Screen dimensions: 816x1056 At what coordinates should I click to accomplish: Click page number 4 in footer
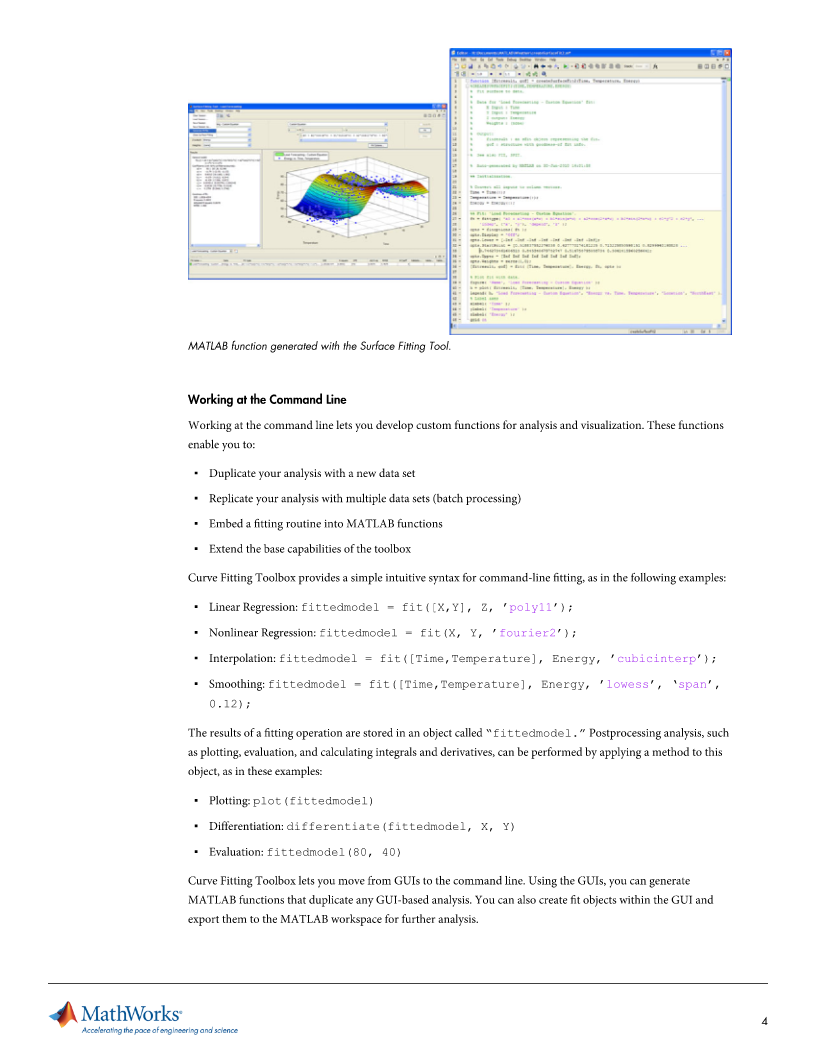click(x=764, y=1022)
